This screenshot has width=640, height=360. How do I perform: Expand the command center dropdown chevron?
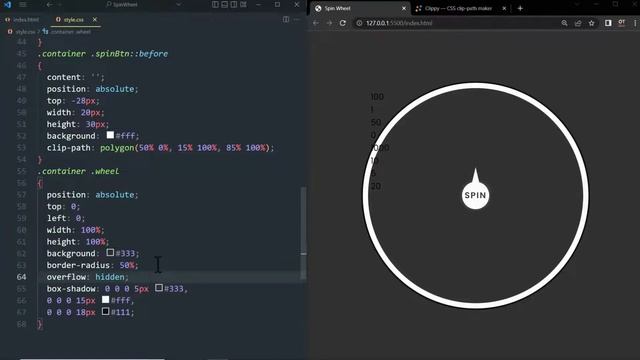tap(178, 4)
